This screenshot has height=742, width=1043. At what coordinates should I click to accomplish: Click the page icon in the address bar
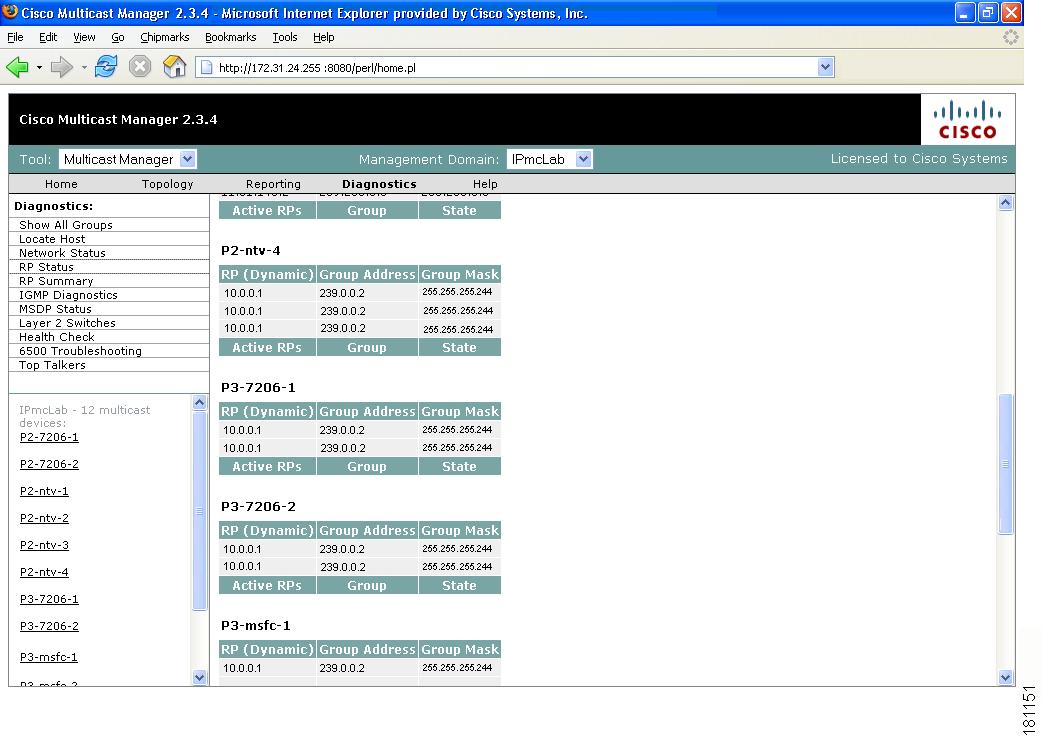(x=207, y=67)
